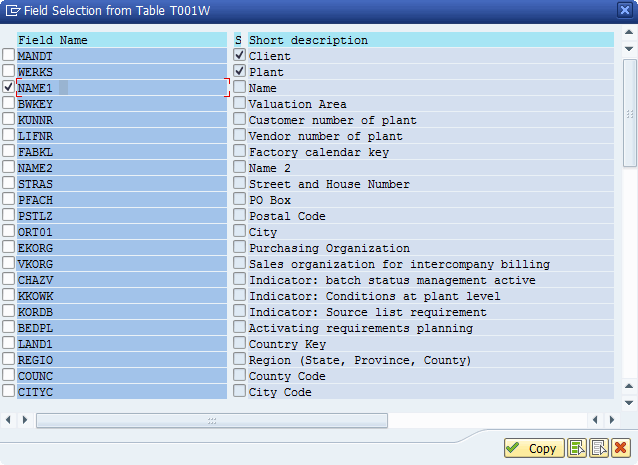Click the Field Name column header
The height and width of the screenshot is (465, 638).
coord(122,40)
